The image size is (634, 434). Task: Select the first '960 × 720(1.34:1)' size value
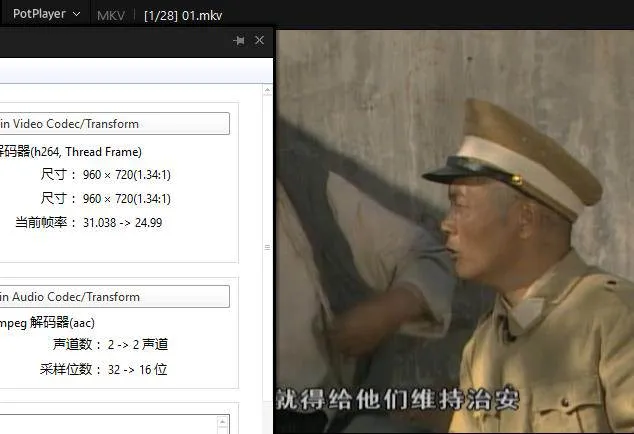[x=127, y=175]
